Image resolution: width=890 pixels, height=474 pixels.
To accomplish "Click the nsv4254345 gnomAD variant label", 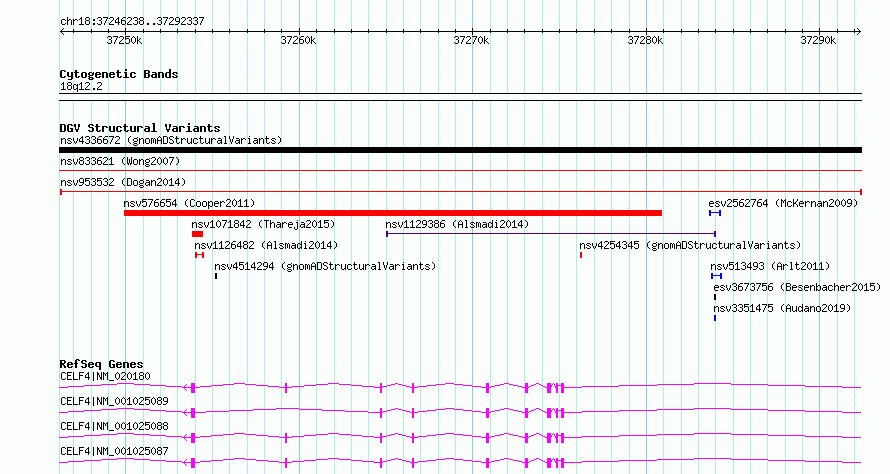I will click(x=690, y=245).
